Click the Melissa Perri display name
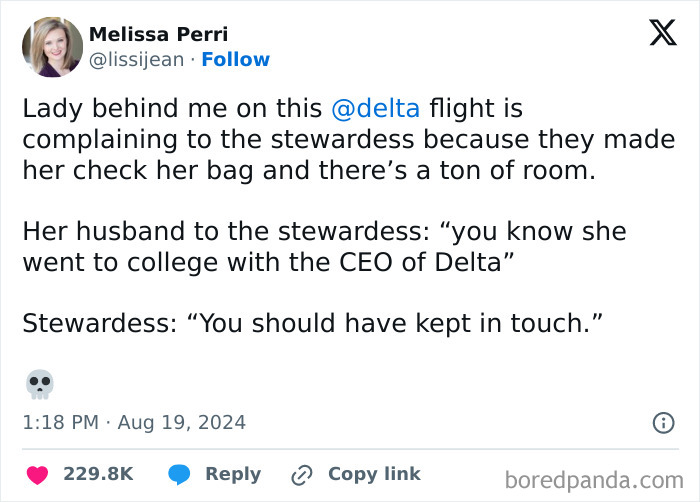The width and height of the screenshot is (700, 502). [159, 35]
